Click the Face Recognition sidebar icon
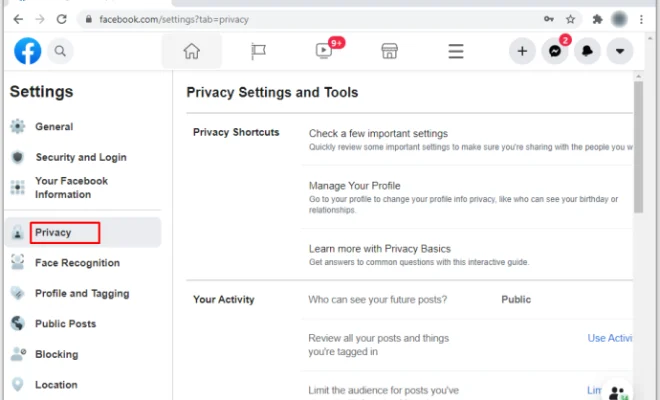This screenshot has height=400, width=660. [x=18, y=262]
